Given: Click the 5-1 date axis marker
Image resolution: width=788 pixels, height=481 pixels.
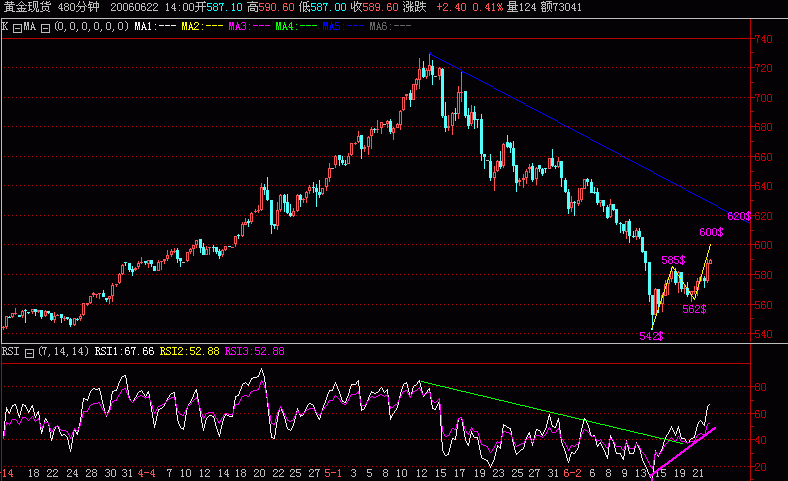Looking at the screenshot, I should (334, 473).
